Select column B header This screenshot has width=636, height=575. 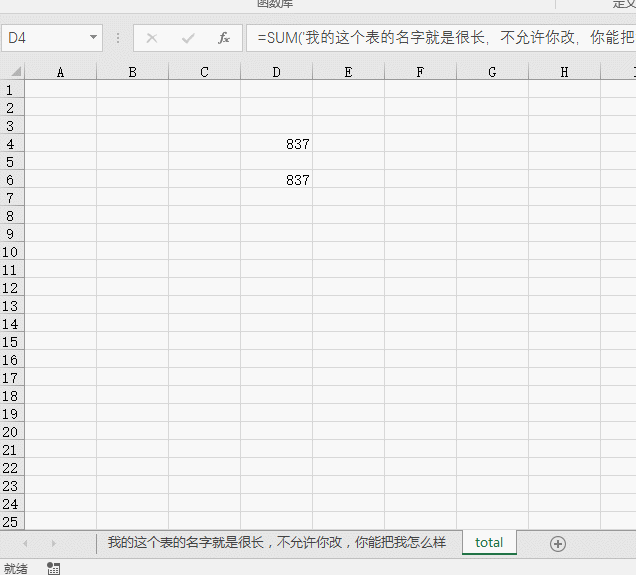[x=133, y=72]
